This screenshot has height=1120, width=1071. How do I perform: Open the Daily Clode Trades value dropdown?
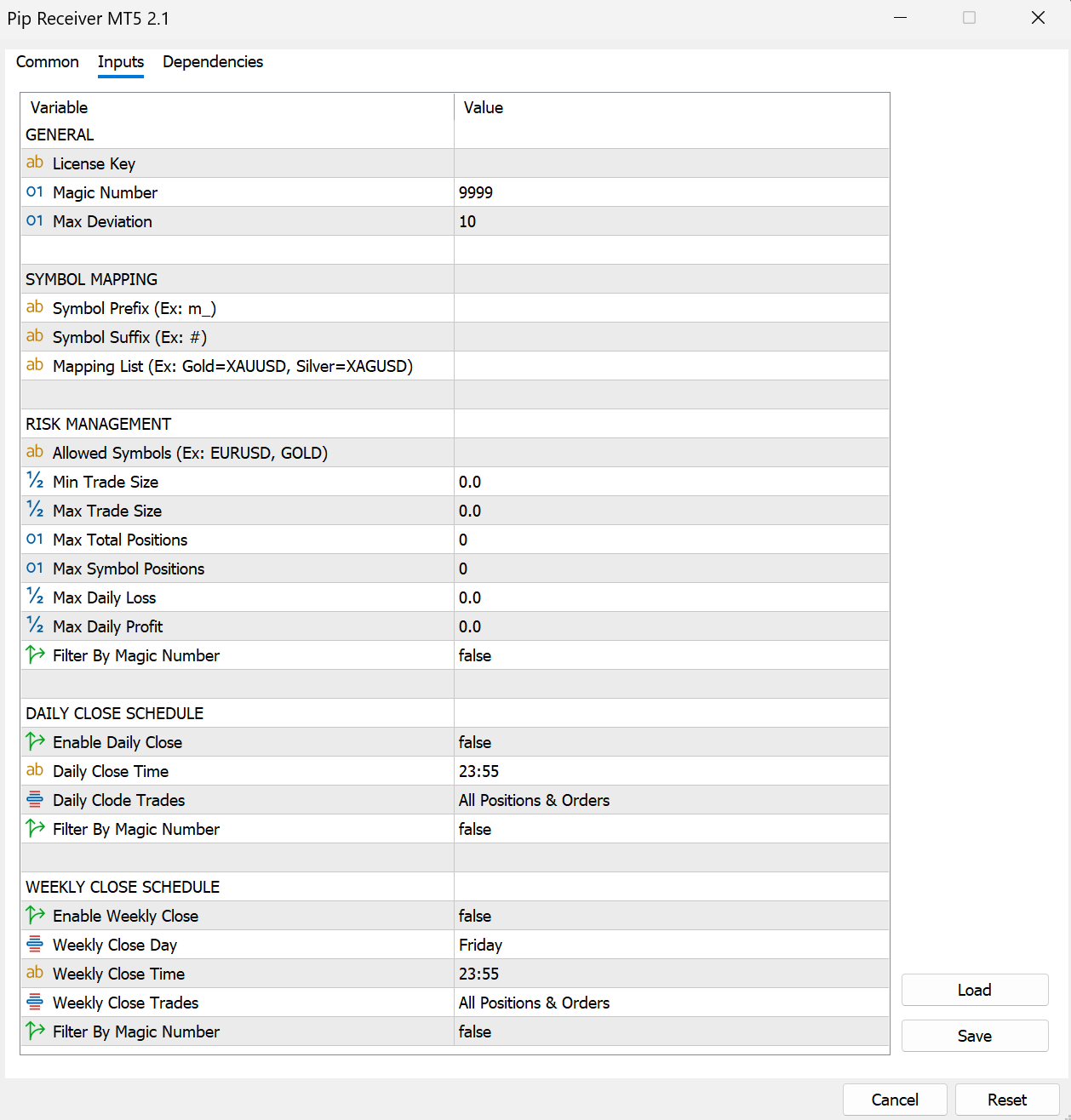[x=671, y=800]
